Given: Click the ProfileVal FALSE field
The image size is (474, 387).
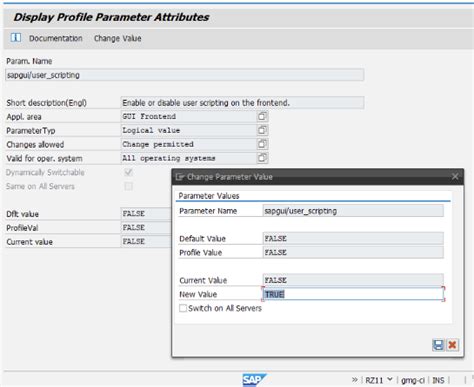Looking at the screenshot, I should (x=146, y=228).
